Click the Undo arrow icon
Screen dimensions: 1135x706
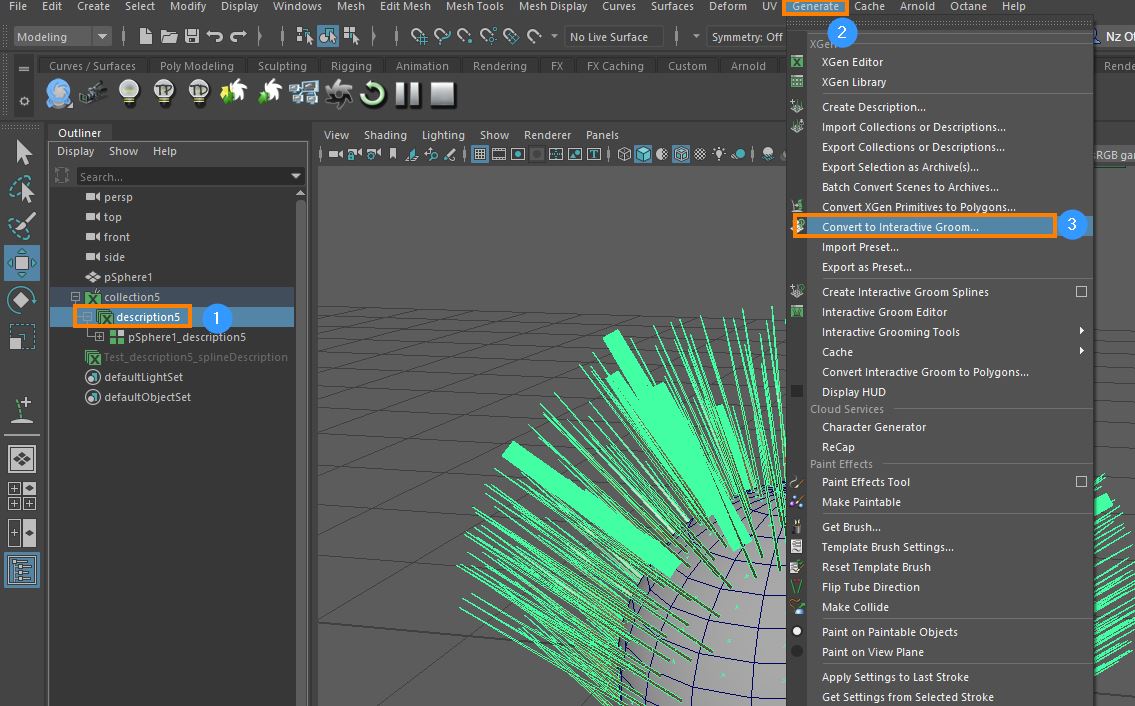214,37
